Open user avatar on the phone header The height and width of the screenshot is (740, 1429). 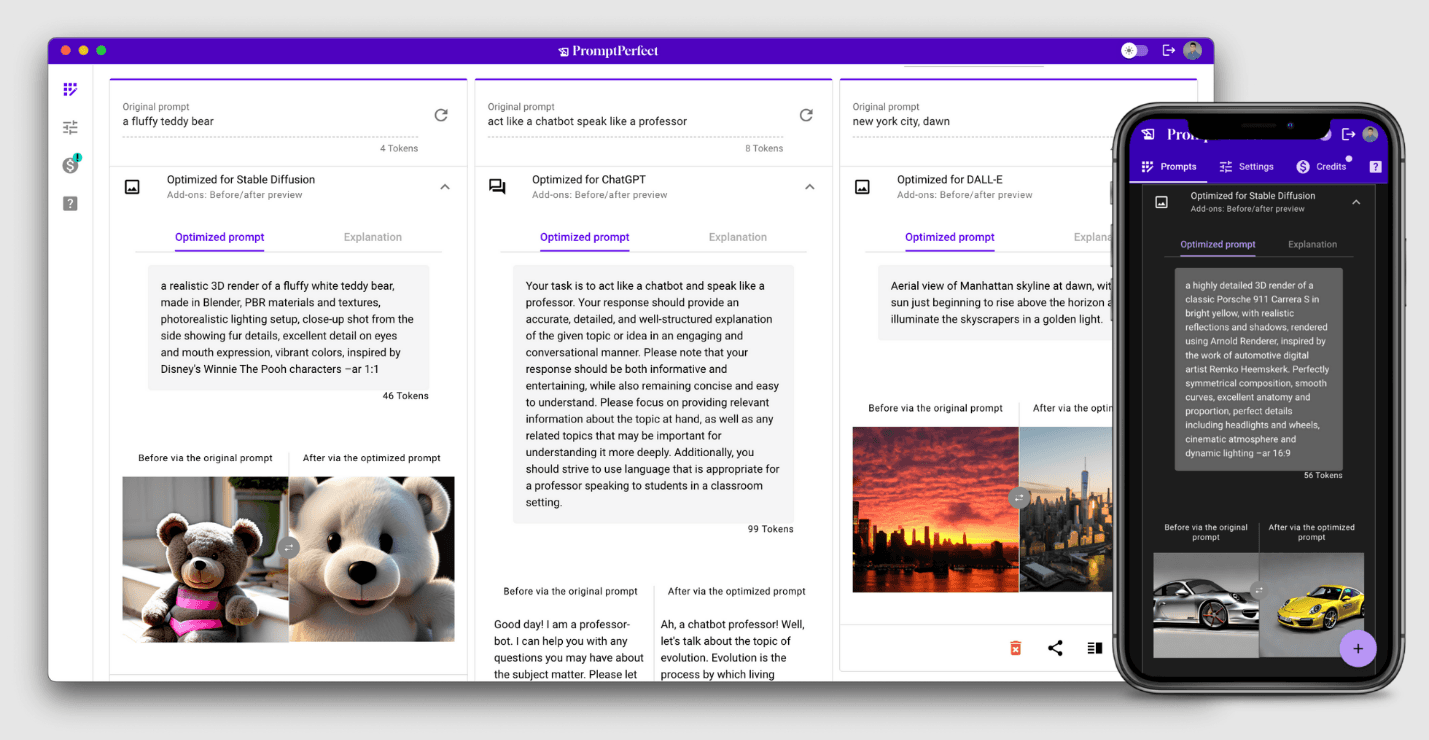pyautogui.click(x=1370, y=134)
